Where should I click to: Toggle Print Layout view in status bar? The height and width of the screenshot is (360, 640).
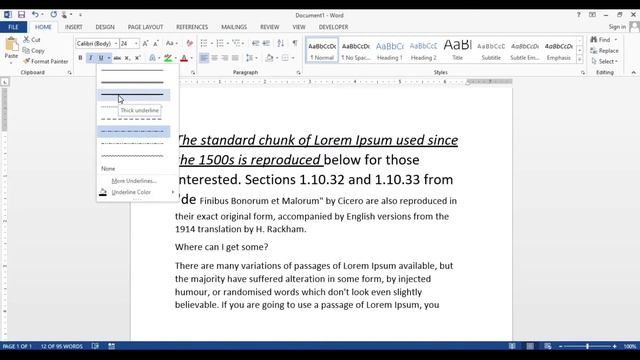coord(530,346)
